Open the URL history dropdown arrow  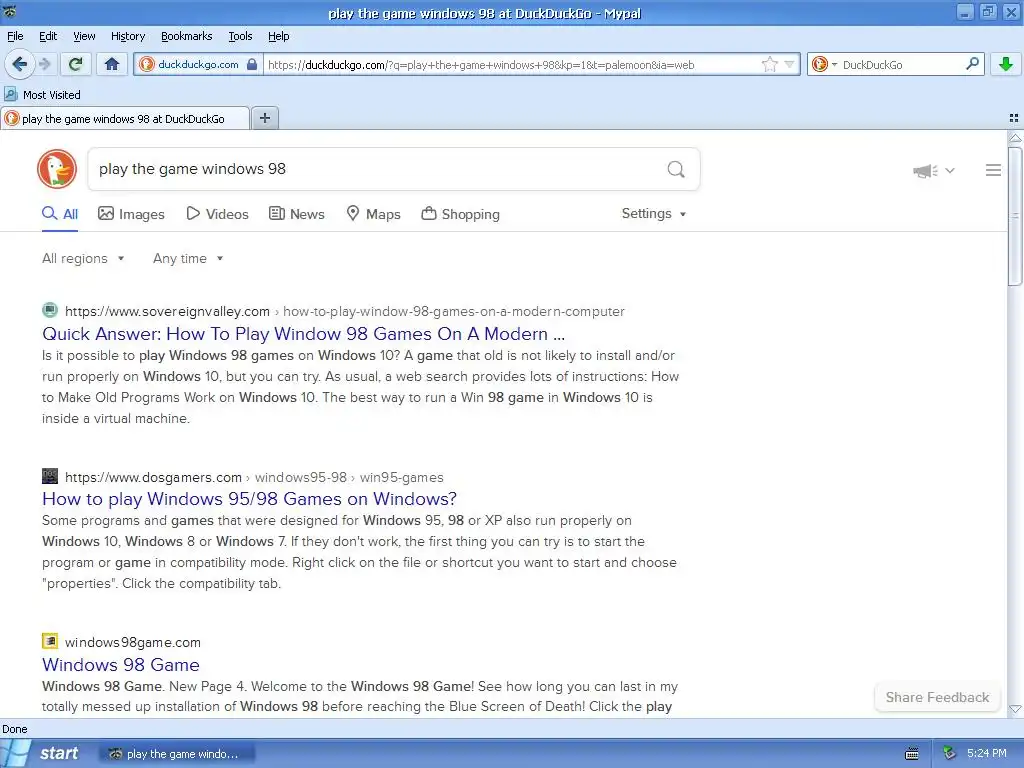(790, 64)
